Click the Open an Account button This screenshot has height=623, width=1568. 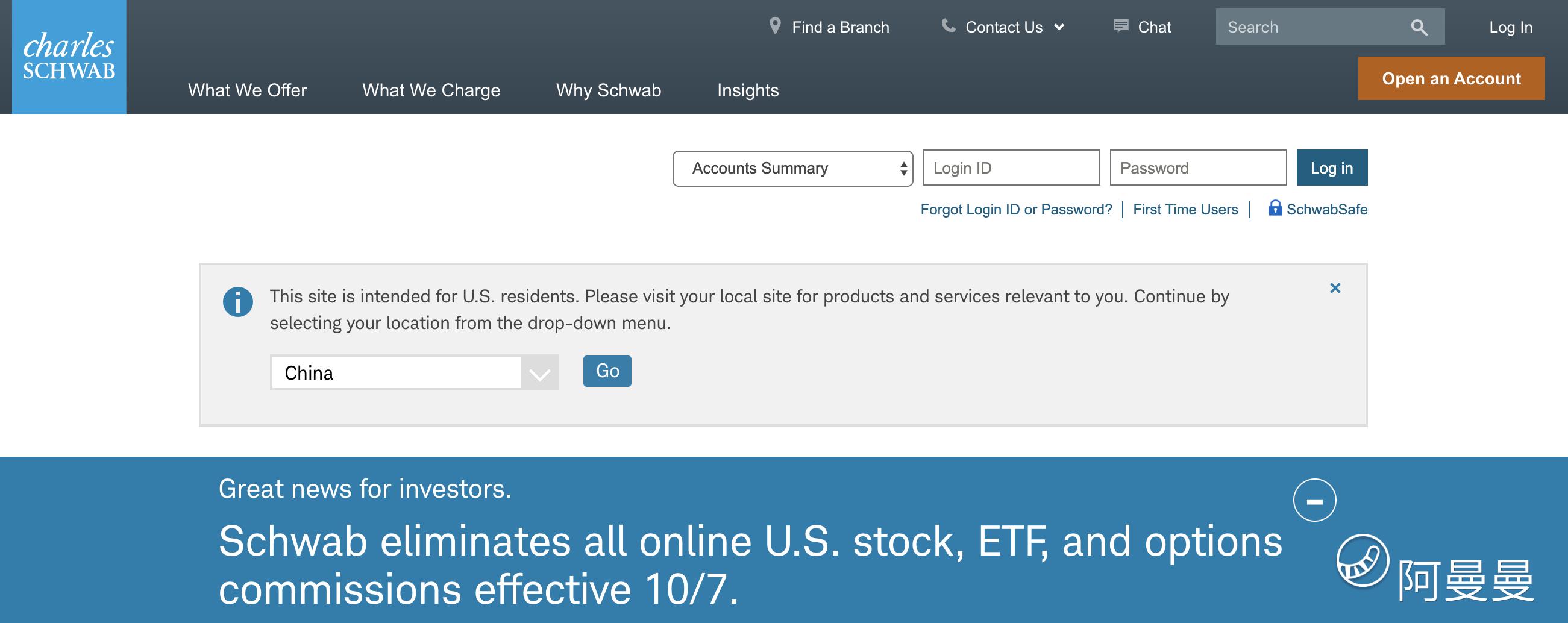pyautogui.click(x=1450, y=78)
